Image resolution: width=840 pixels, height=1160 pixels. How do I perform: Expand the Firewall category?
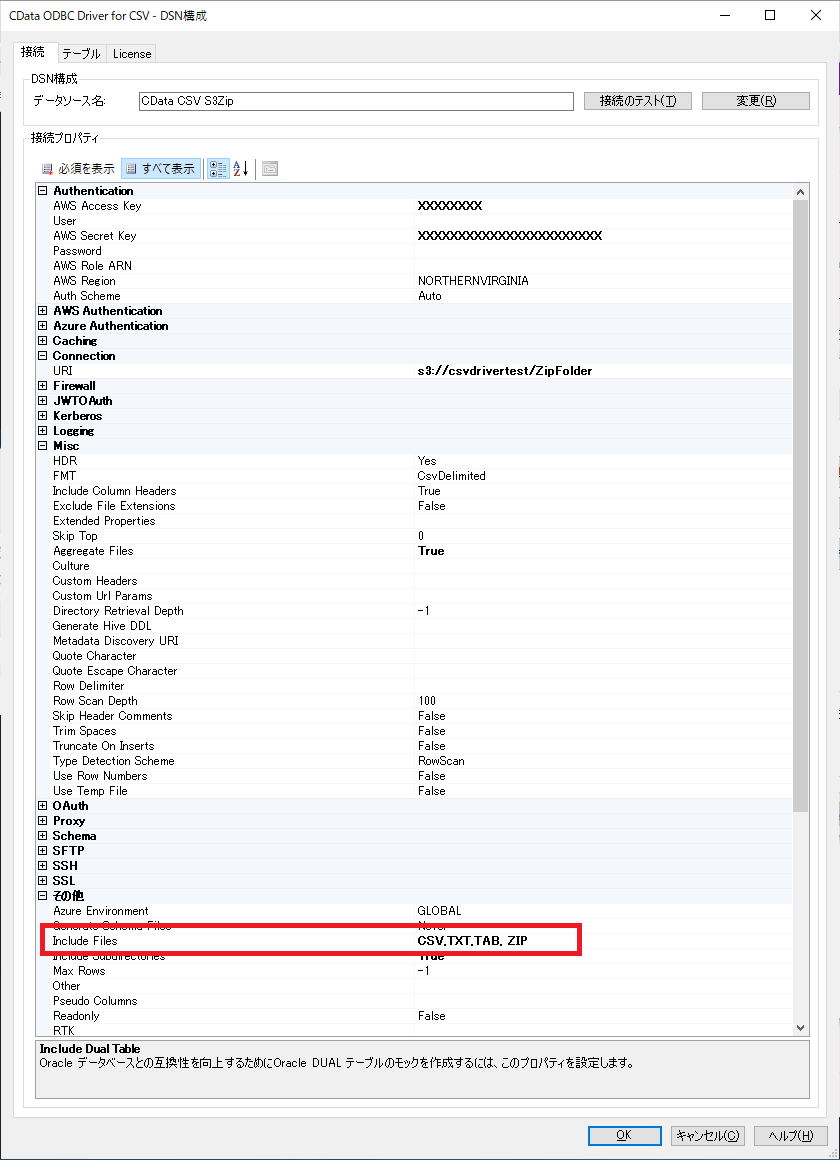pyautogui.click(x=43, y=385)
